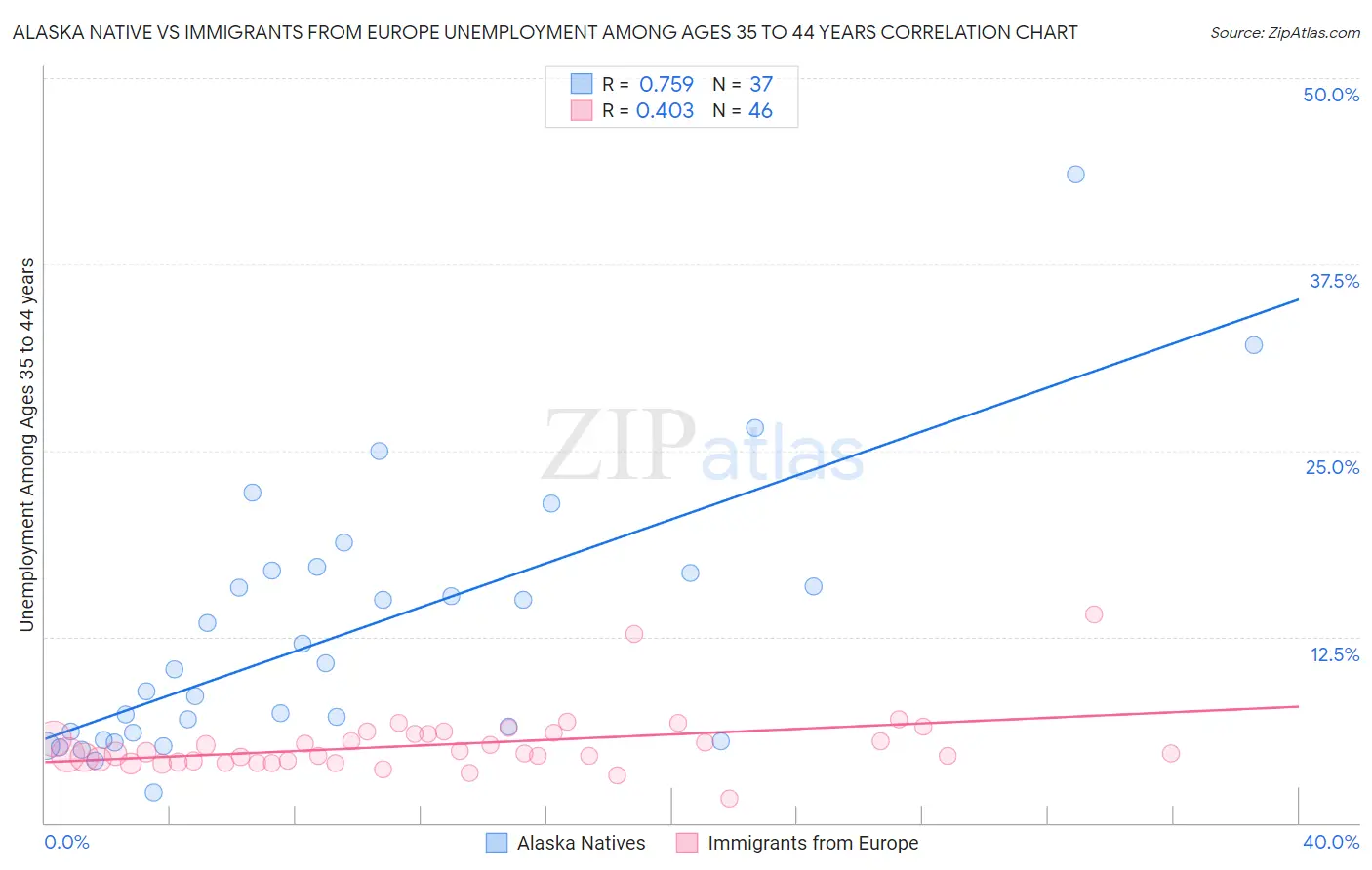The image size is (1372, 870).
Task: Open the Source: ZipAtlas.com link
Action: [x=1285, y=32]
